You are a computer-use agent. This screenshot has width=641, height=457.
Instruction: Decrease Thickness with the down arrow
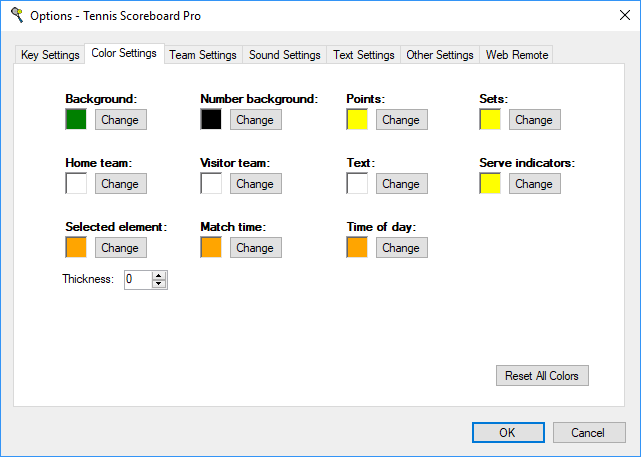[159, 285]
